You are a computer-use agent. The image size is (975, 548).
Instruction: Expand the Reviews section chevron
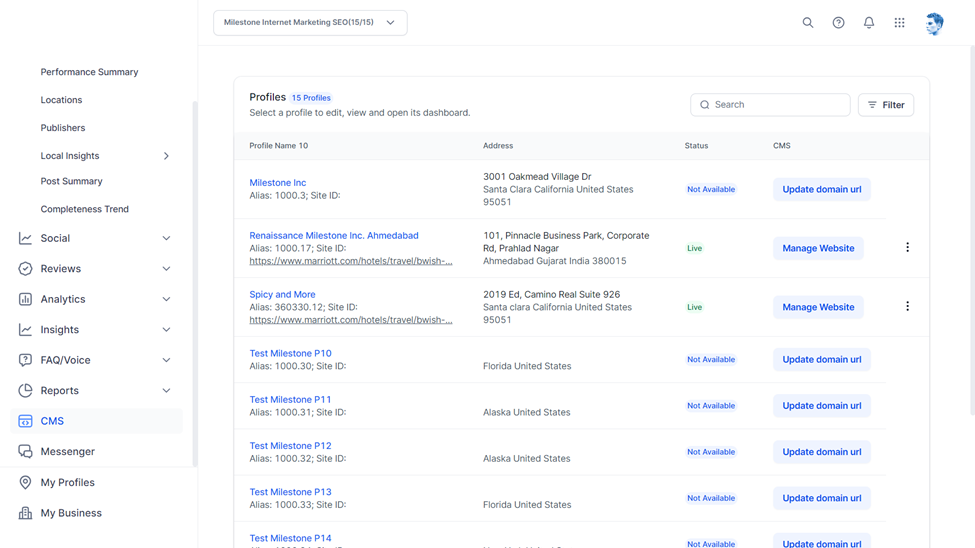pos(166,269)
